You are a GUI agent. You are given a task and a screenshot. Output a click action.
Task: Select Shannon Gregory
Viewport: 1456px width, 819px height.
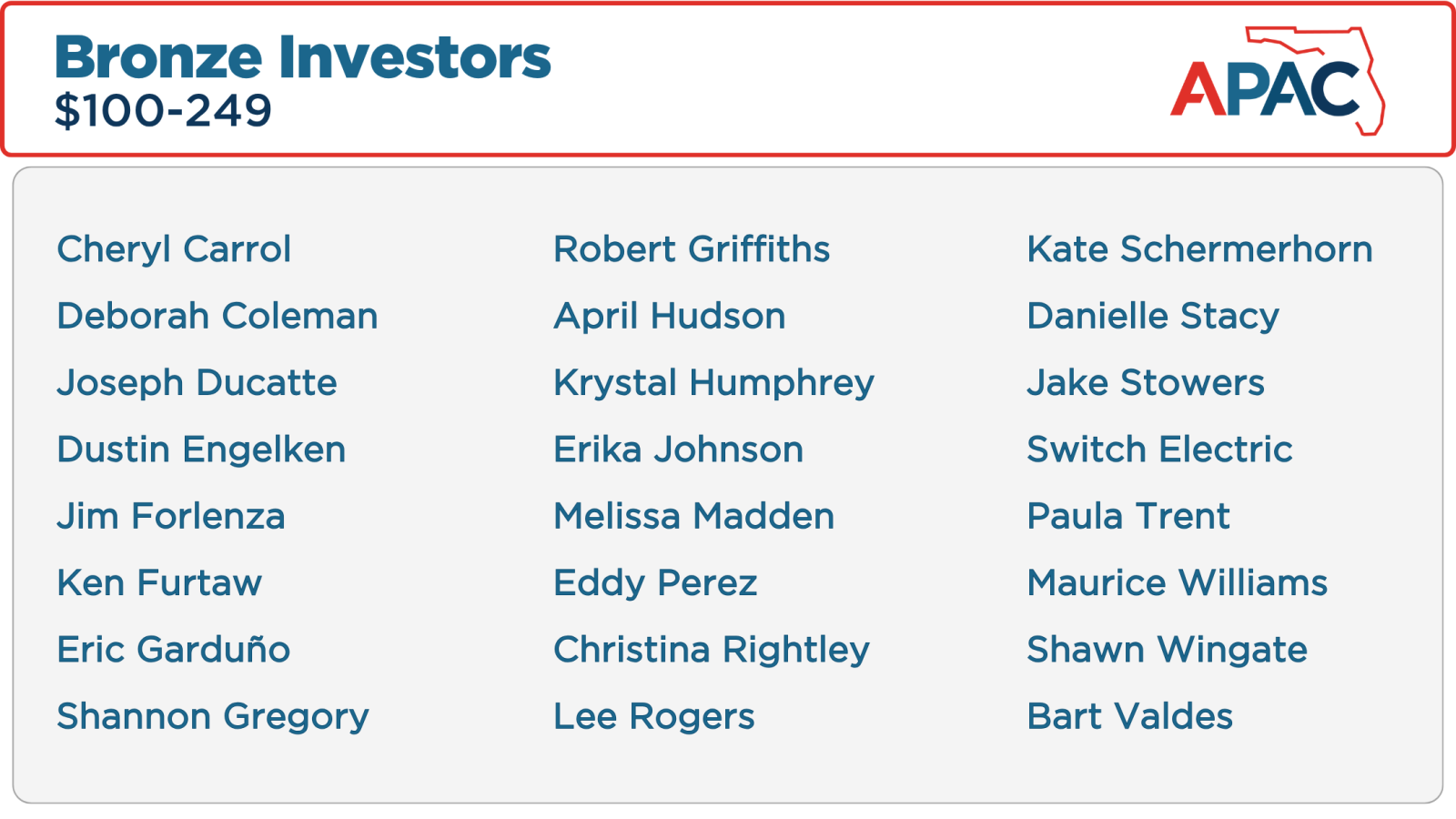pyautogui.click(x=213, y=717)
